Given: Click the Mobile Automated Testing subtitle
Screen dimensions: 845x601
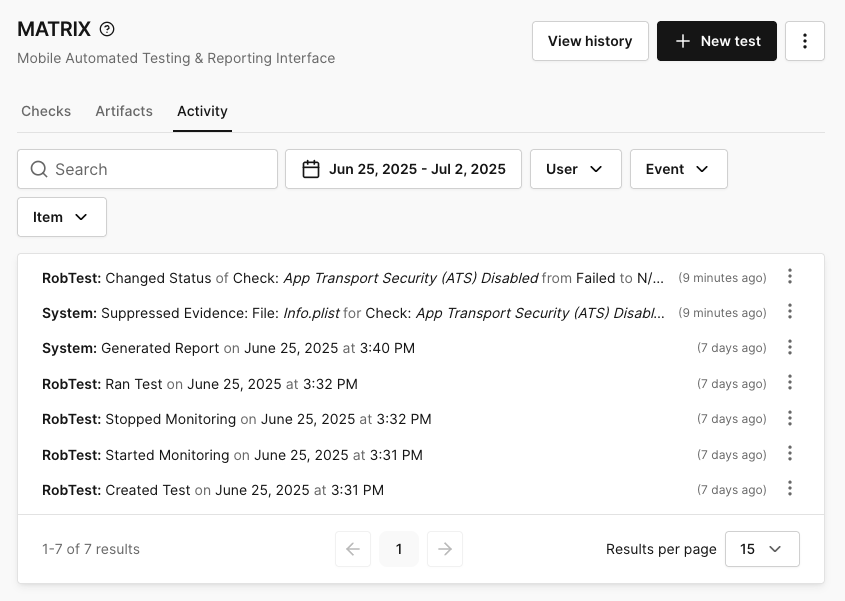Looking at the screenshot, I should 176,58.
